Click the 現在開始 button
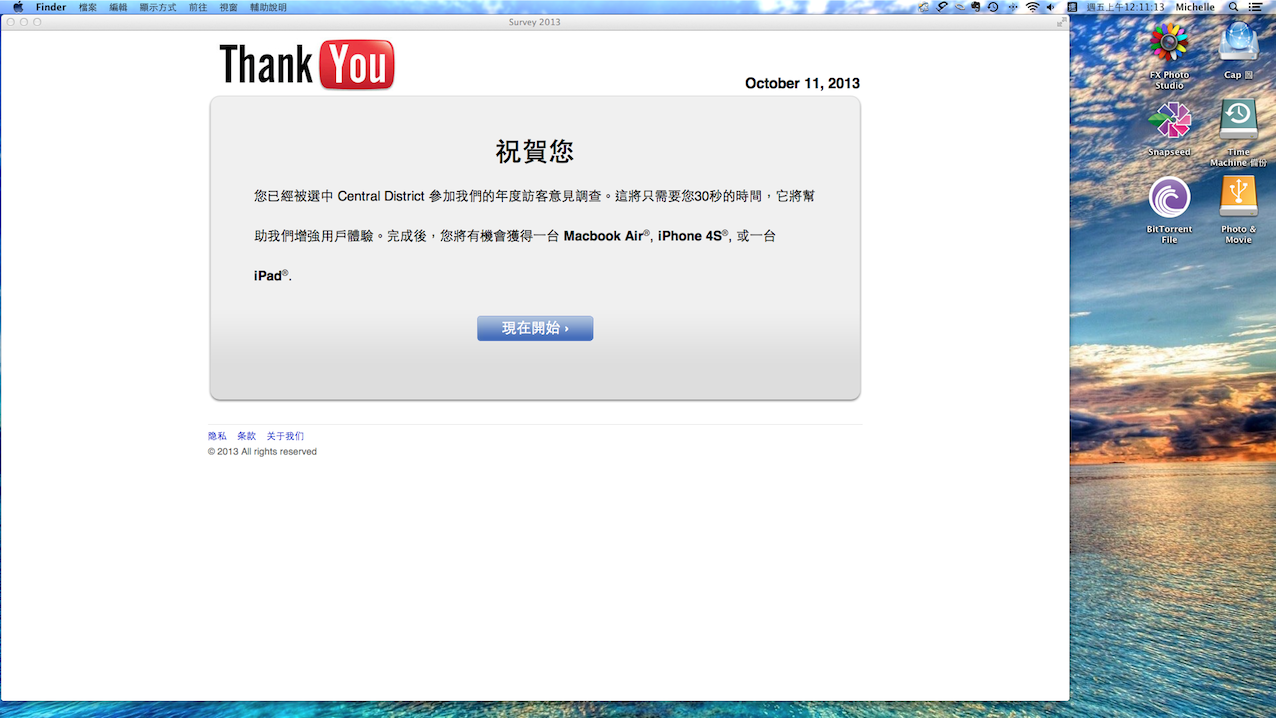1276x718 pixels. (535, 328)
